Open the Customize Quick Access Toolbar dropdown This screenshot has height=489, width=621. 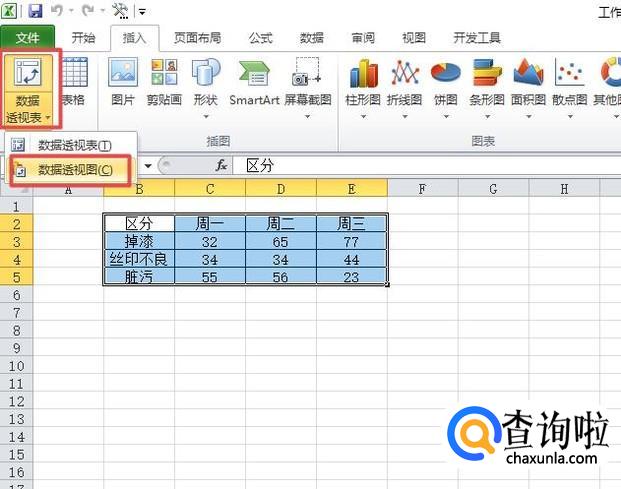(x=142, y=12)
